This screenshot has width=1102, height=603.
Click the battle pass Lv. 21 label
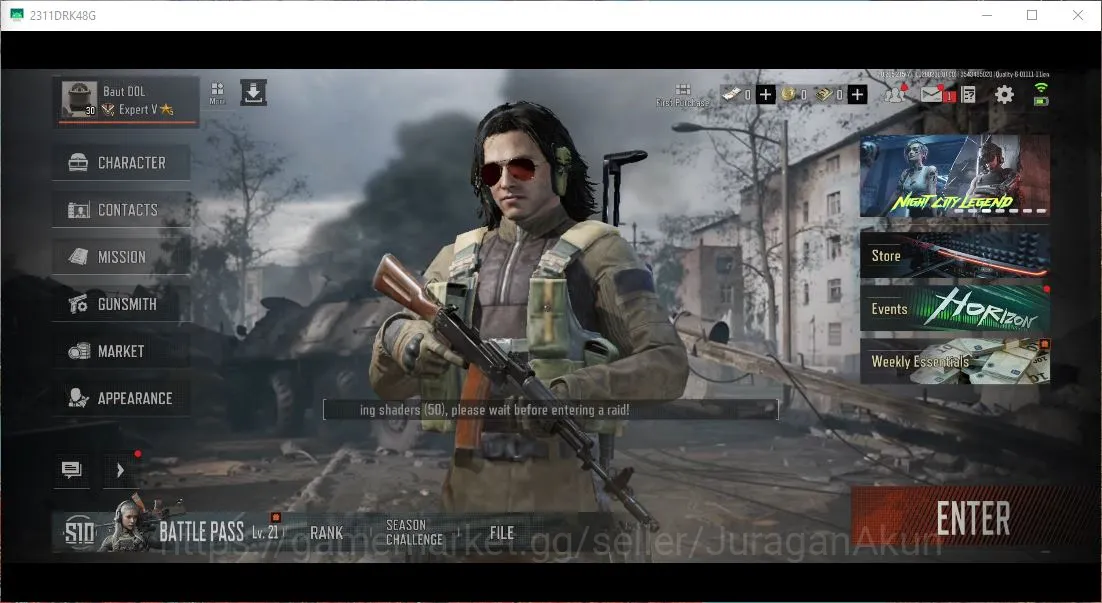coord(266,532)
